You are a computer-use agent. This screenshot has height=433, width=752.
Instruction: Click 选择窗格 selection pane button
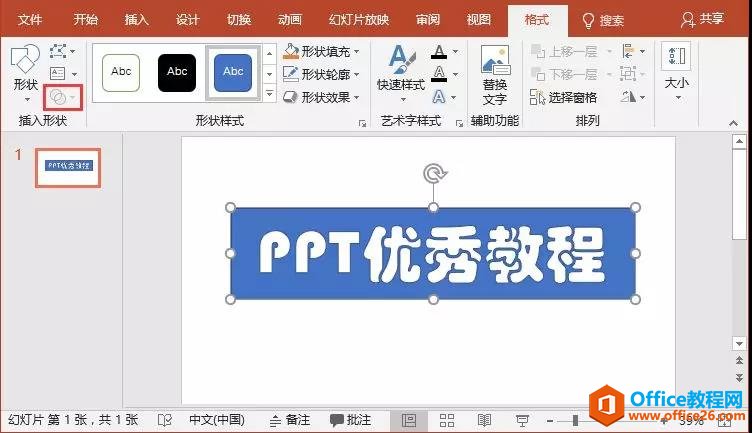pyautogui.click(x=564, y=97)
